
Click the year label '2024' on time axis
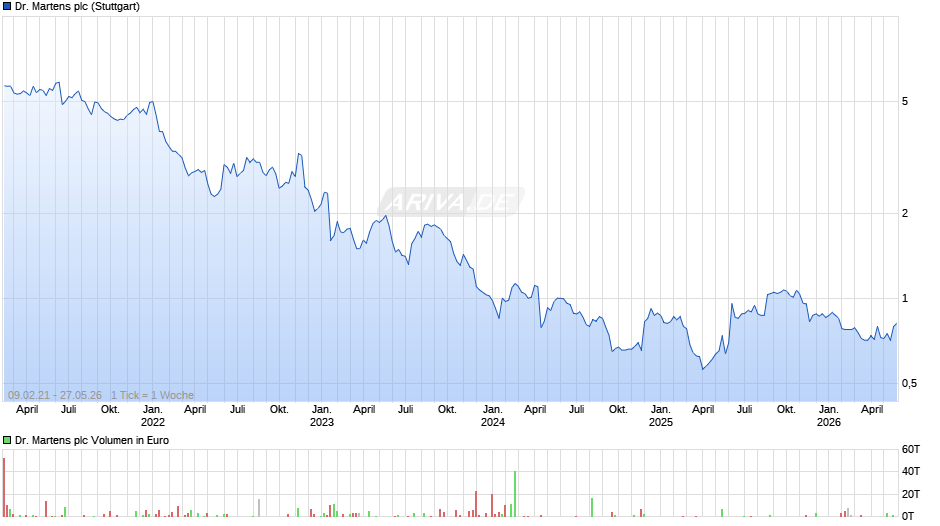(493, 422)
